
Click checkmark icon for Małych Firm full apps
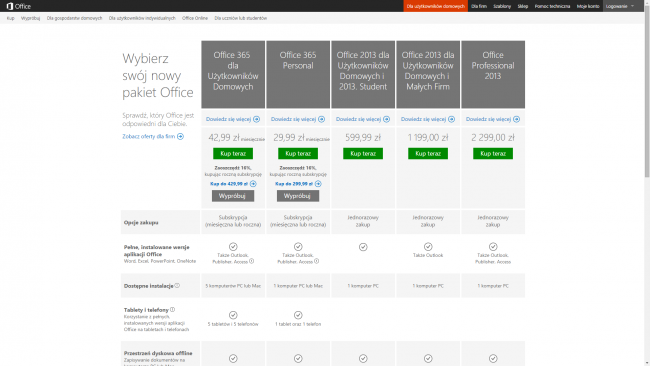click(428, 247)
